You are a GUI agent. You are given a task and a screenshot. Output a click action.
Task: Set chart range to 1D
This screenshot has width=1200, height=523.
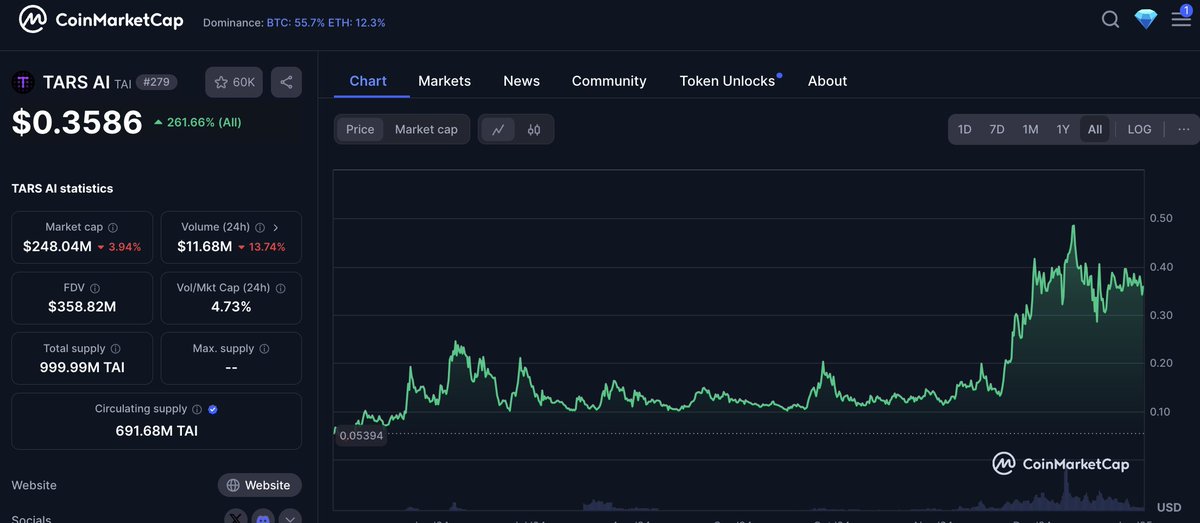point(965,129)
